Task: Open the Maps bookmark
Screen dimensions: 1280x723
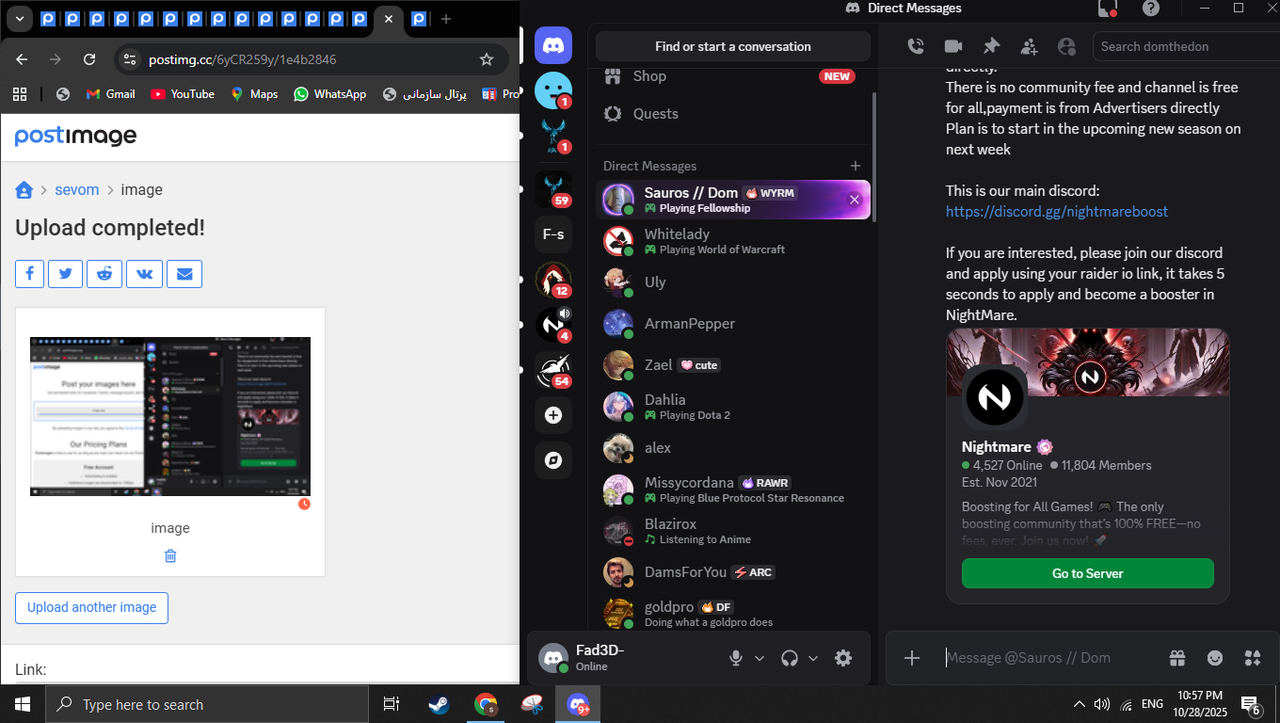Action: tap(254, 94)
